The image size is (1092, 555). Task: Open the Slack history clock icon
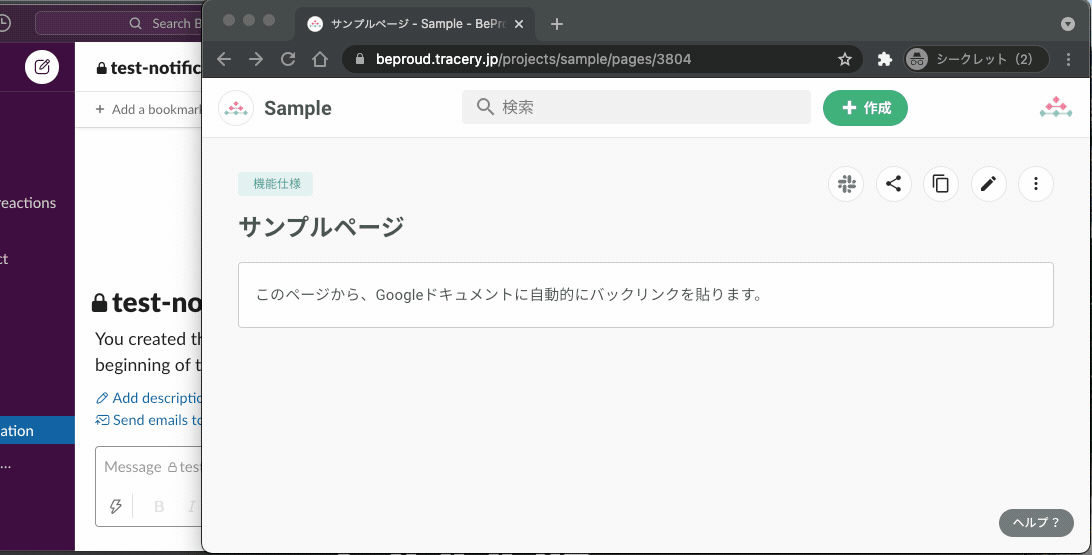click(x=4, y=23)
